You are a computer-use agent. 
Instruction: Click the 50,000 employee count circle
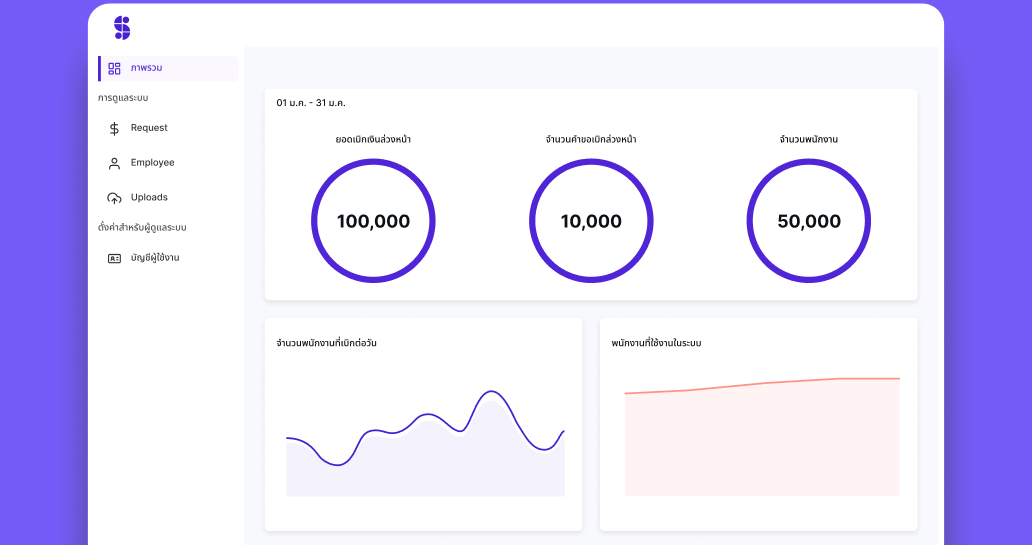tap(809, 221)
